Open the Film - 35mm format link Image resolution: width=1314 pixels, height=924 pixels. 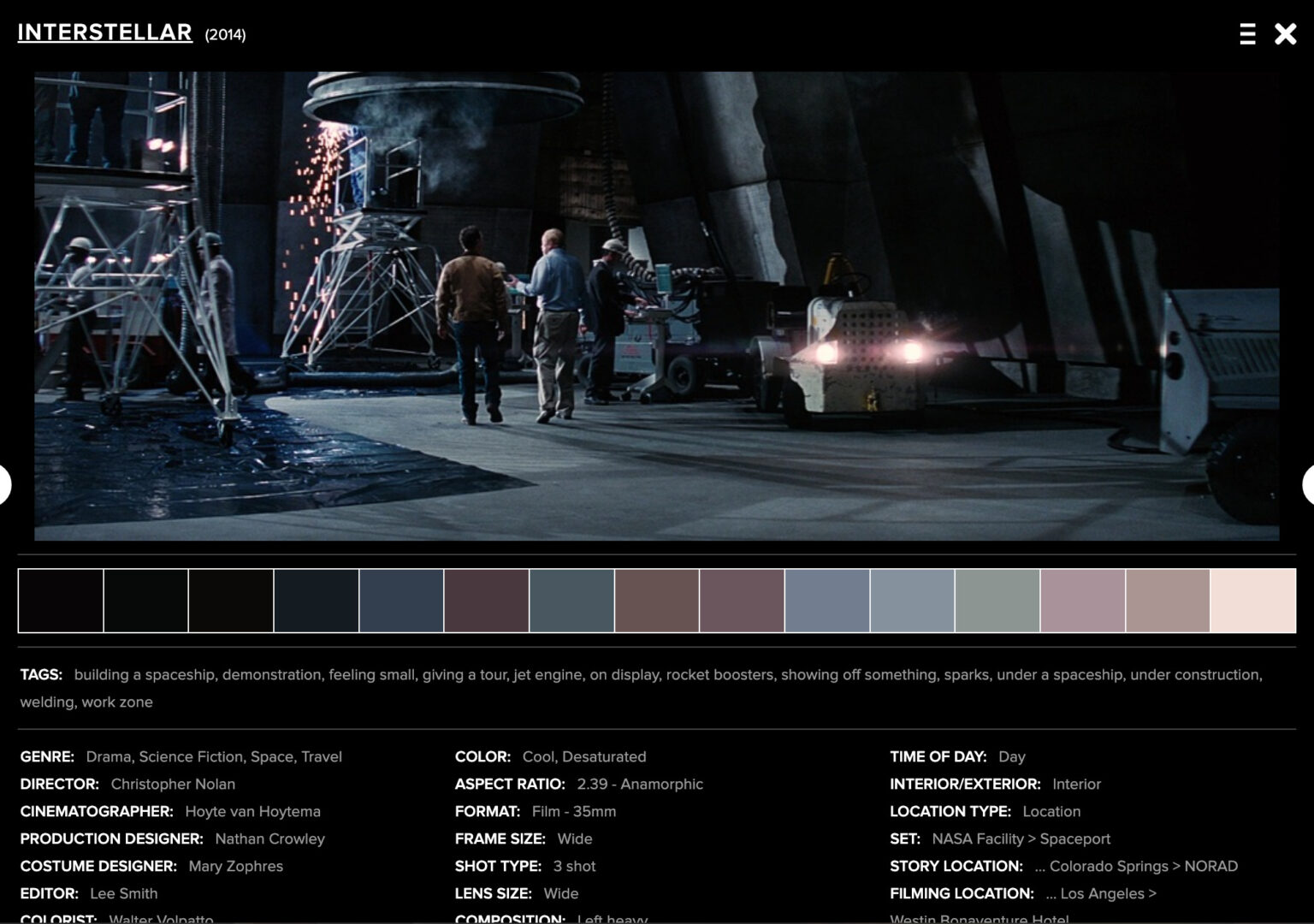(573, 811)
